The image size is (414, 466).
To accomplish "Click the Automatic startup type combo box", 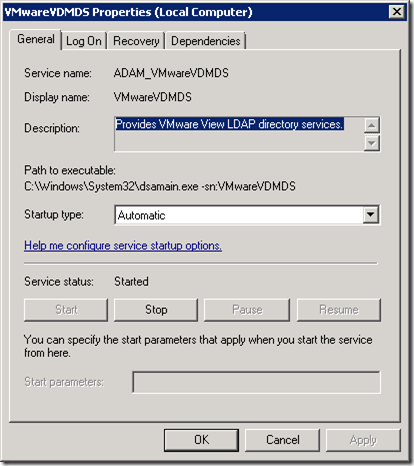I will pos(247,215).
